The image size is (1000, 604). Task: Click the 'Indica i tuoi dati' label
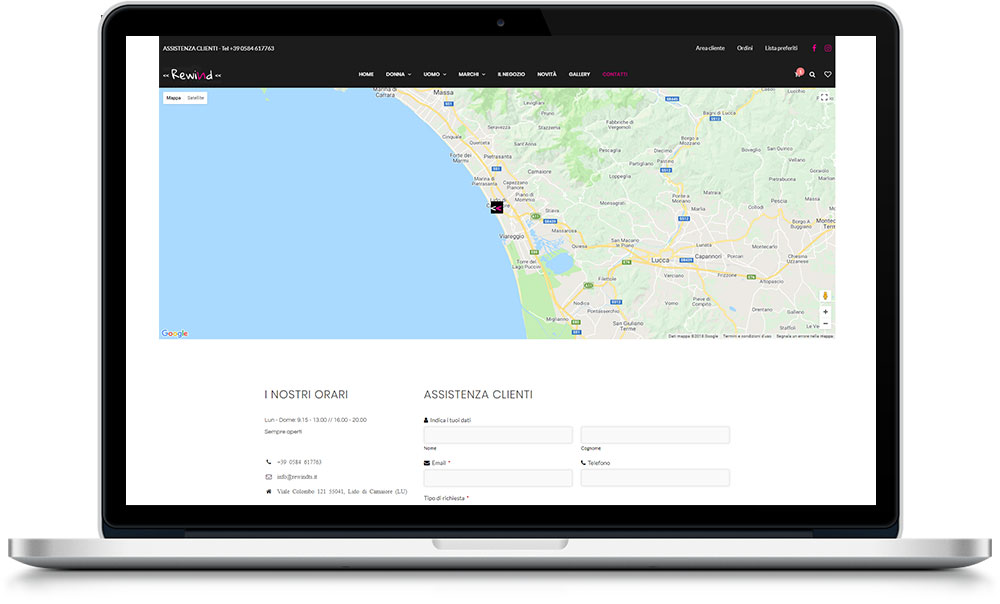click(x=450, y=420)
